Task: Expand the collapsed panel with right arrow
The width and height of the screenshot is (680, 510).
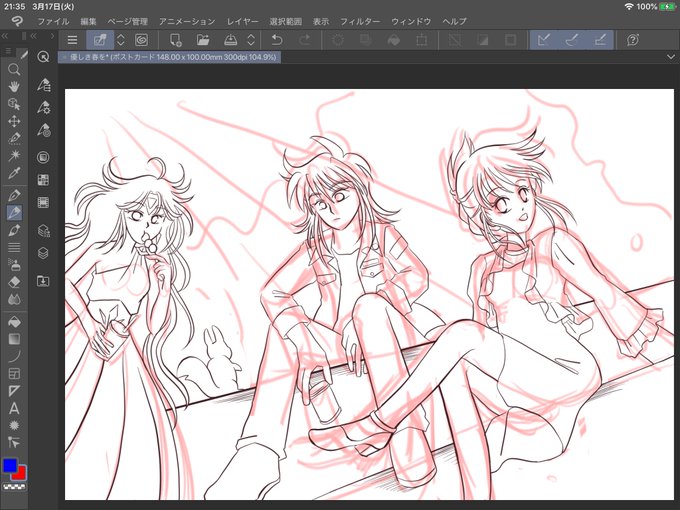Action: pyautogui.click(x=52, y=36)
